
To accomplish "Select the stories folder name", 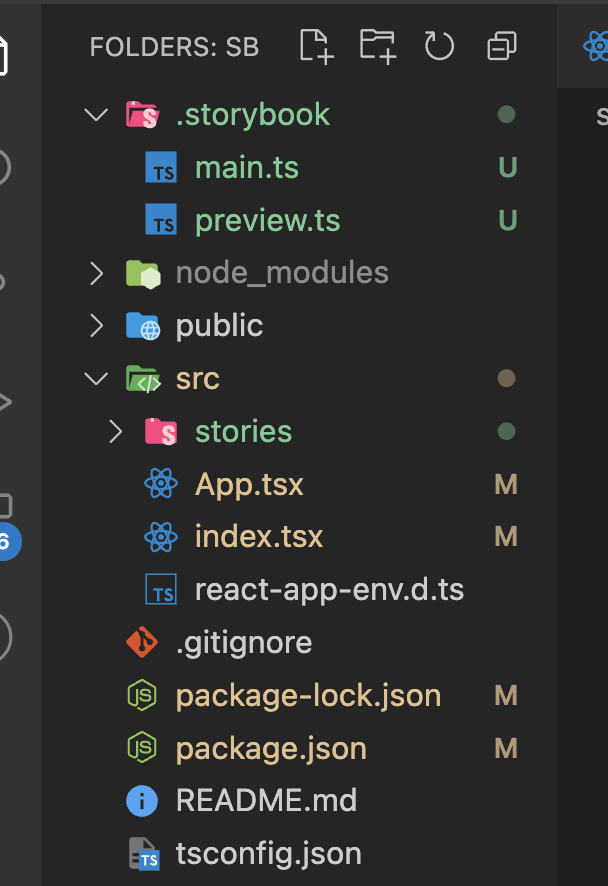I will tap(244, 432).
